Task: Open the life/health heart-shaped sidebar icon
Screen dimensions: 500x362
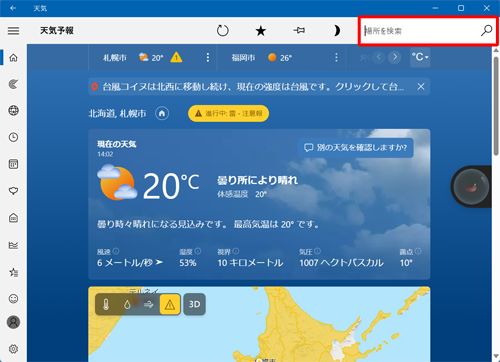Action: point(13,191)
